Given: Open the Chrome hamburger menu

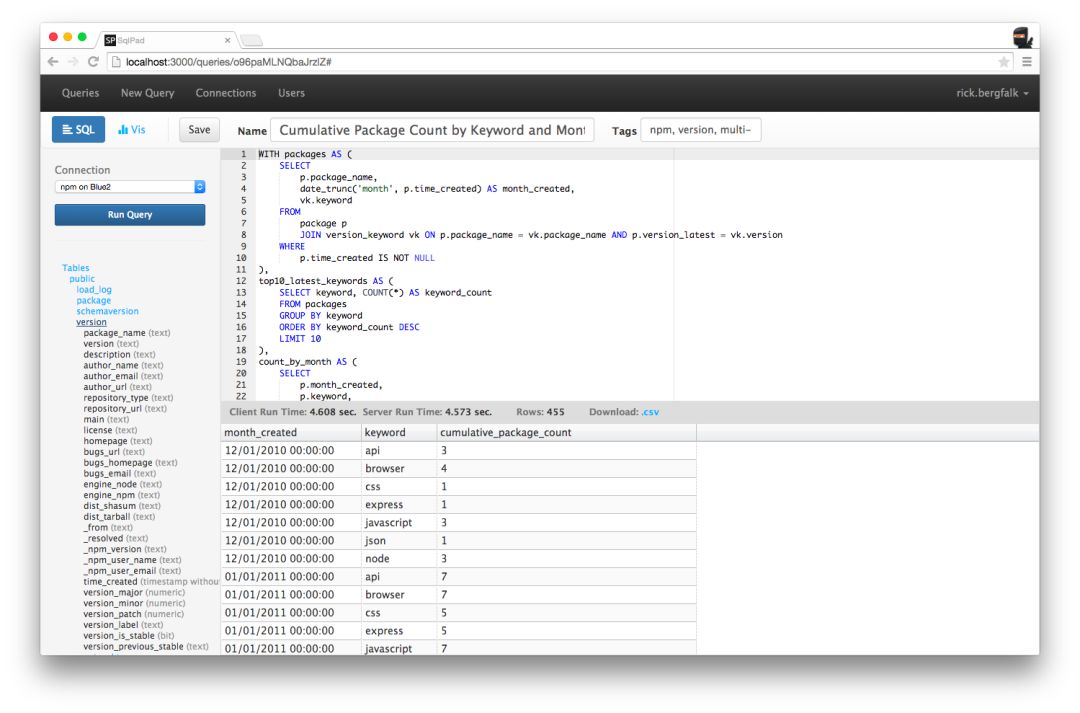Looking at the screenshot, I should click(x=1026, y=62).
